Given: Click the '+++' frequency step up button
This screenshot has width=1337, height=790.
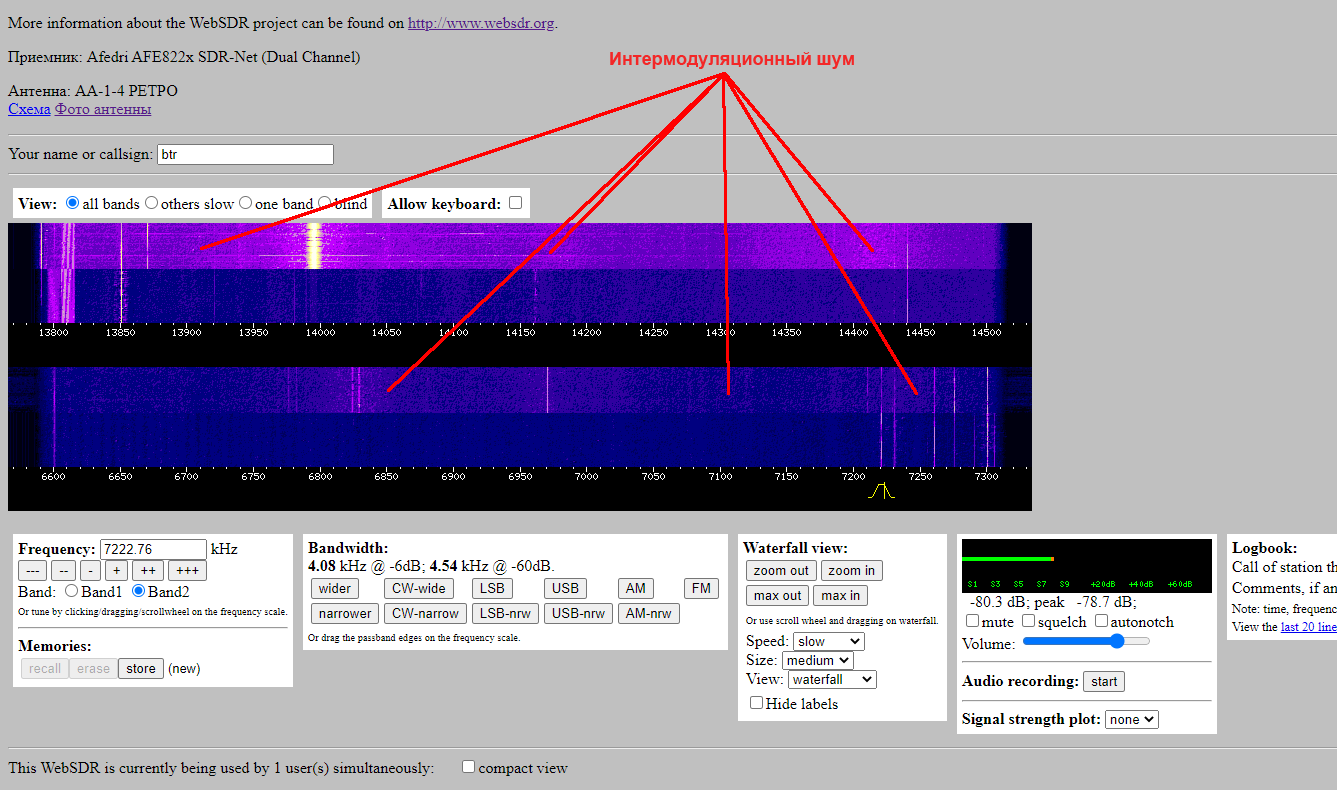Looking at the screenshot, I should pos(186,571).
